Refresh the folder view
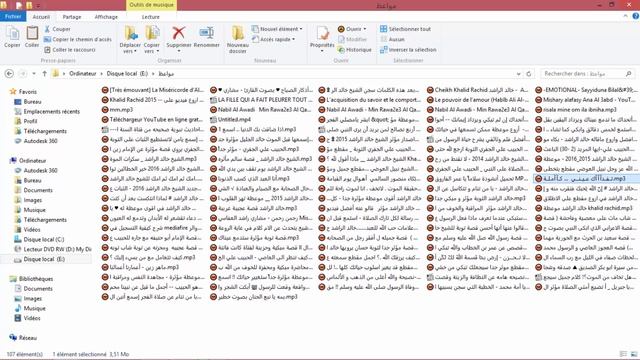The width and height of the screenshot is (640, 360). click(x=529, y=74)
